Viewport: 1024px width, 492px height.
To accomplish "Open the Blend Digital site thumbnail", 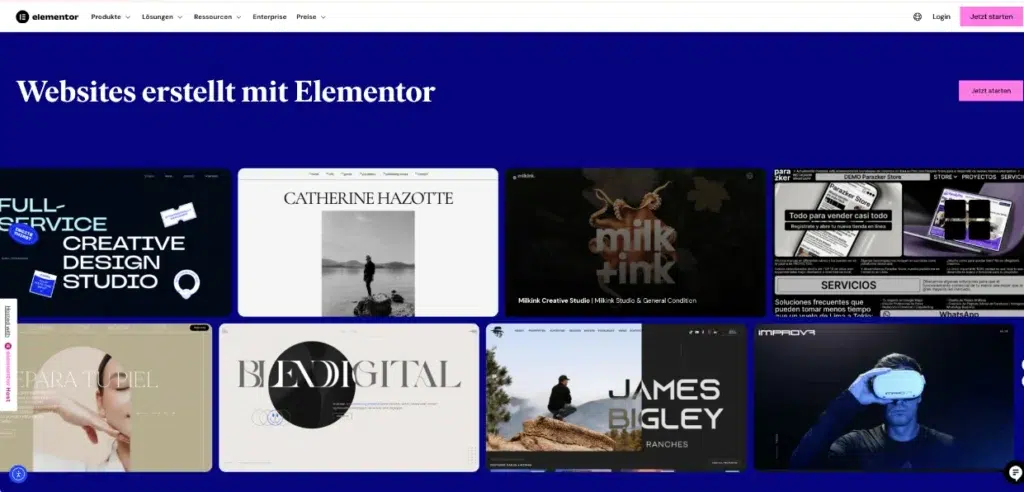I will click(x=349, y=397).
